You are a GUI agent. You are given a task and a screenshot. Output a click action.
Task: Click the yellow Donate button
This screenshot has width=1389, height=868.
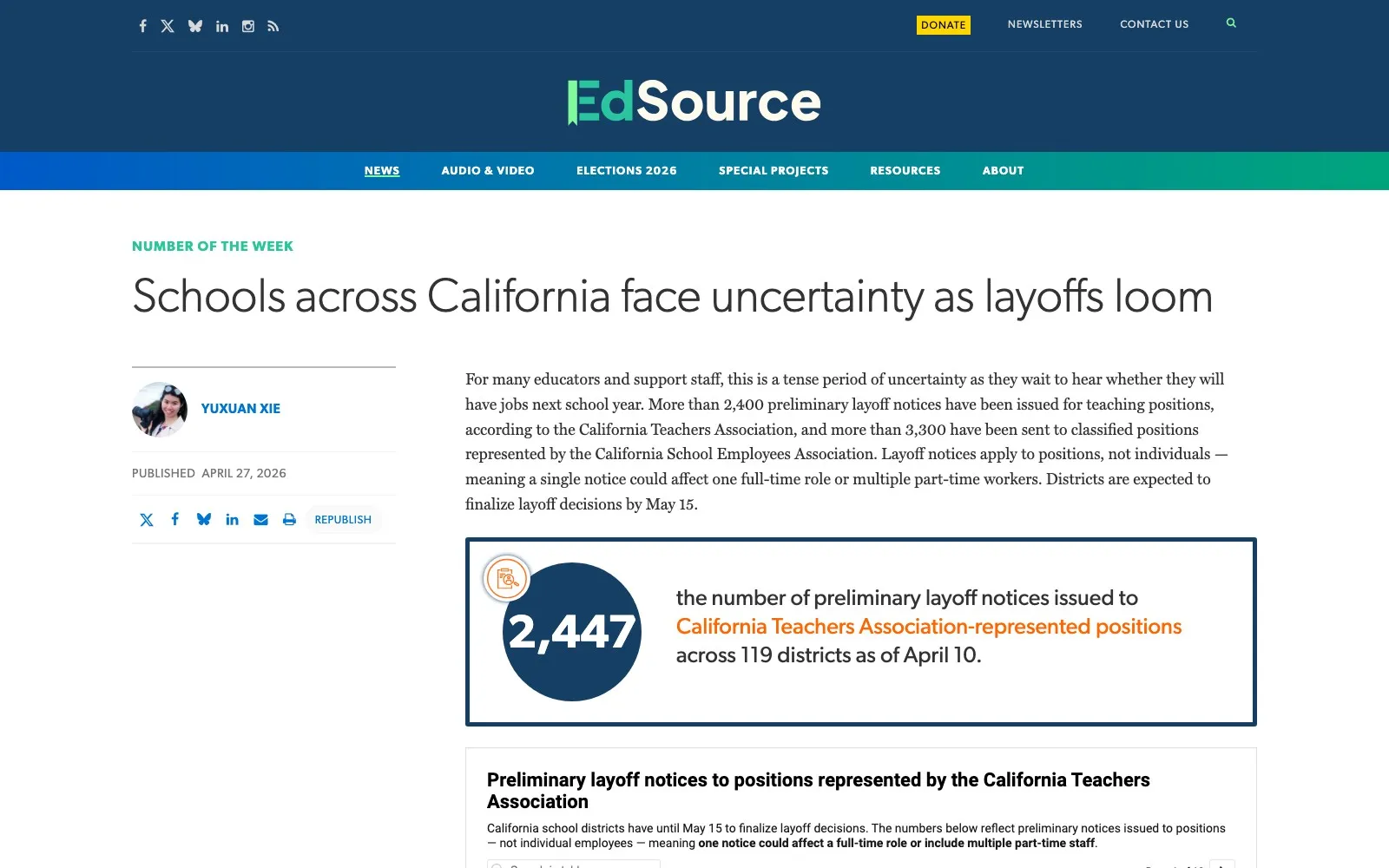click(x=944, y=25)
